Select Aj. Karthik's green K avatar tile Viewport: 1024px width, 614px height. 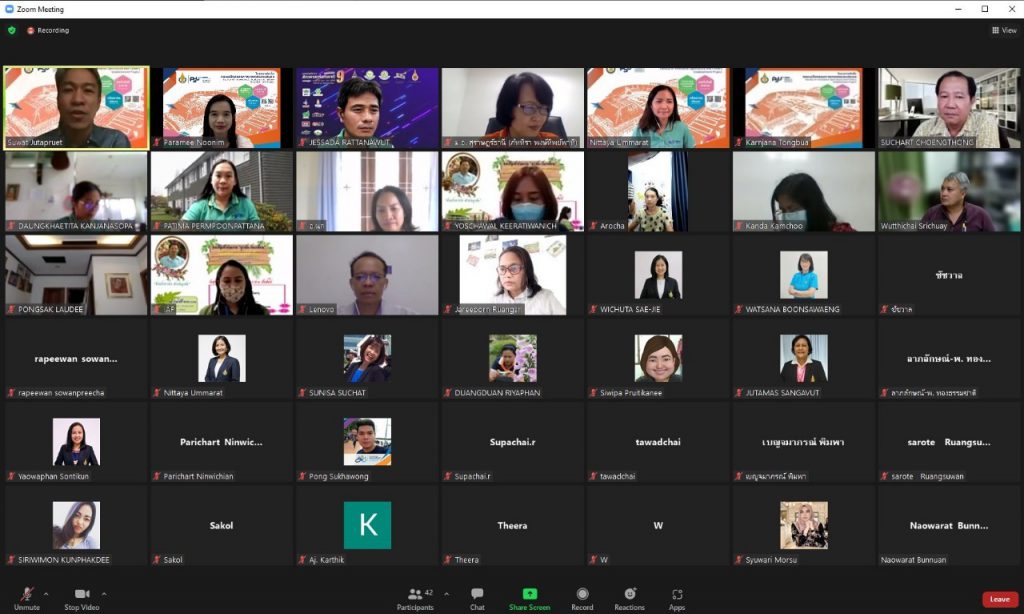pyautogui.click(x=367, y=525)
